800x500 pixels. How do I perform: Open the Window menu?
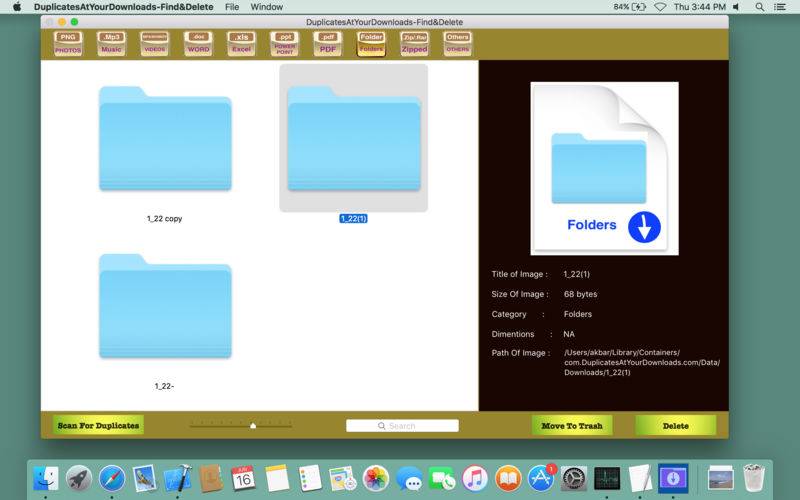(x=266, y=7)
